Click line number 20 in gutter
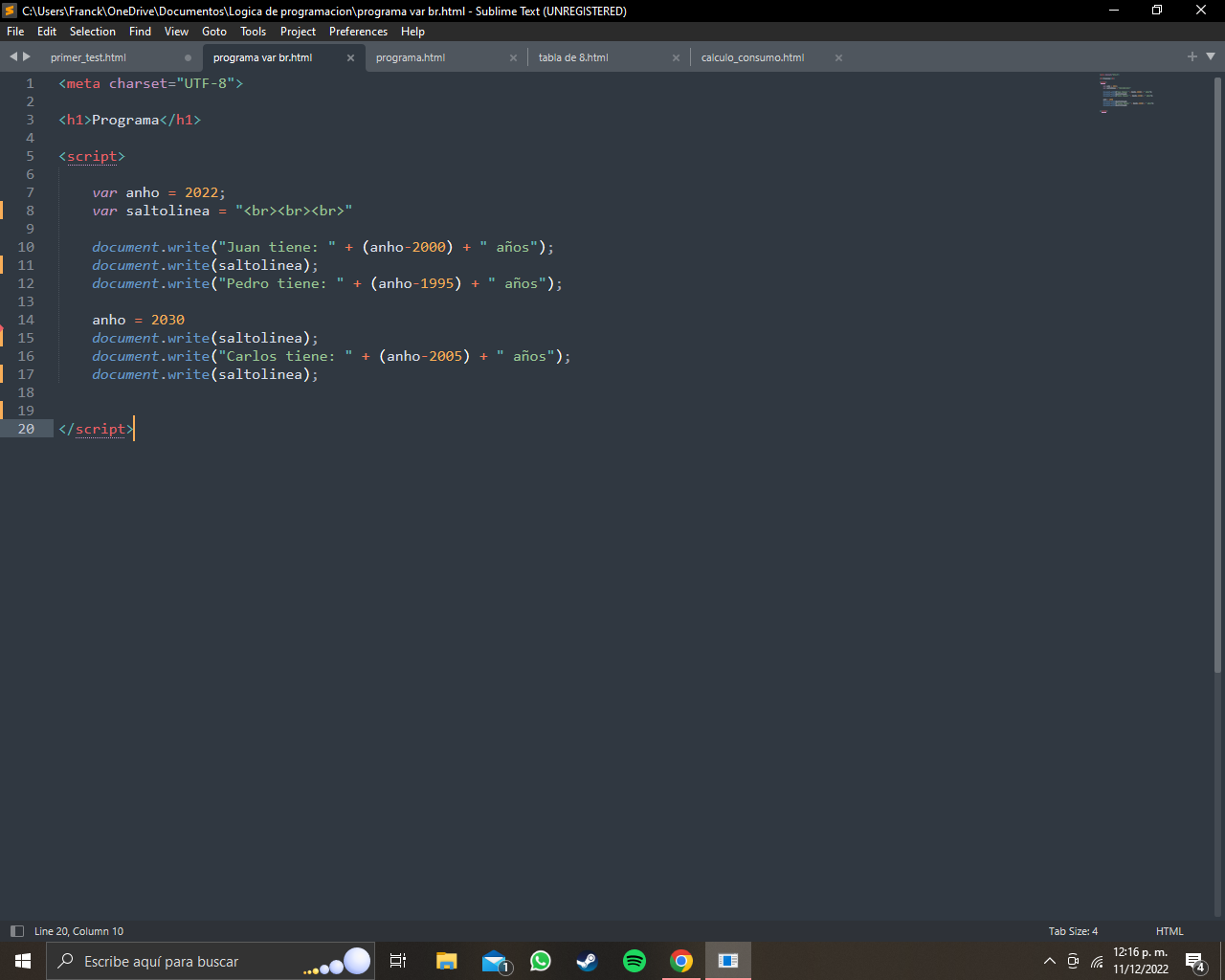This screenshot has height=980, width=1225. tap(26, 429)
